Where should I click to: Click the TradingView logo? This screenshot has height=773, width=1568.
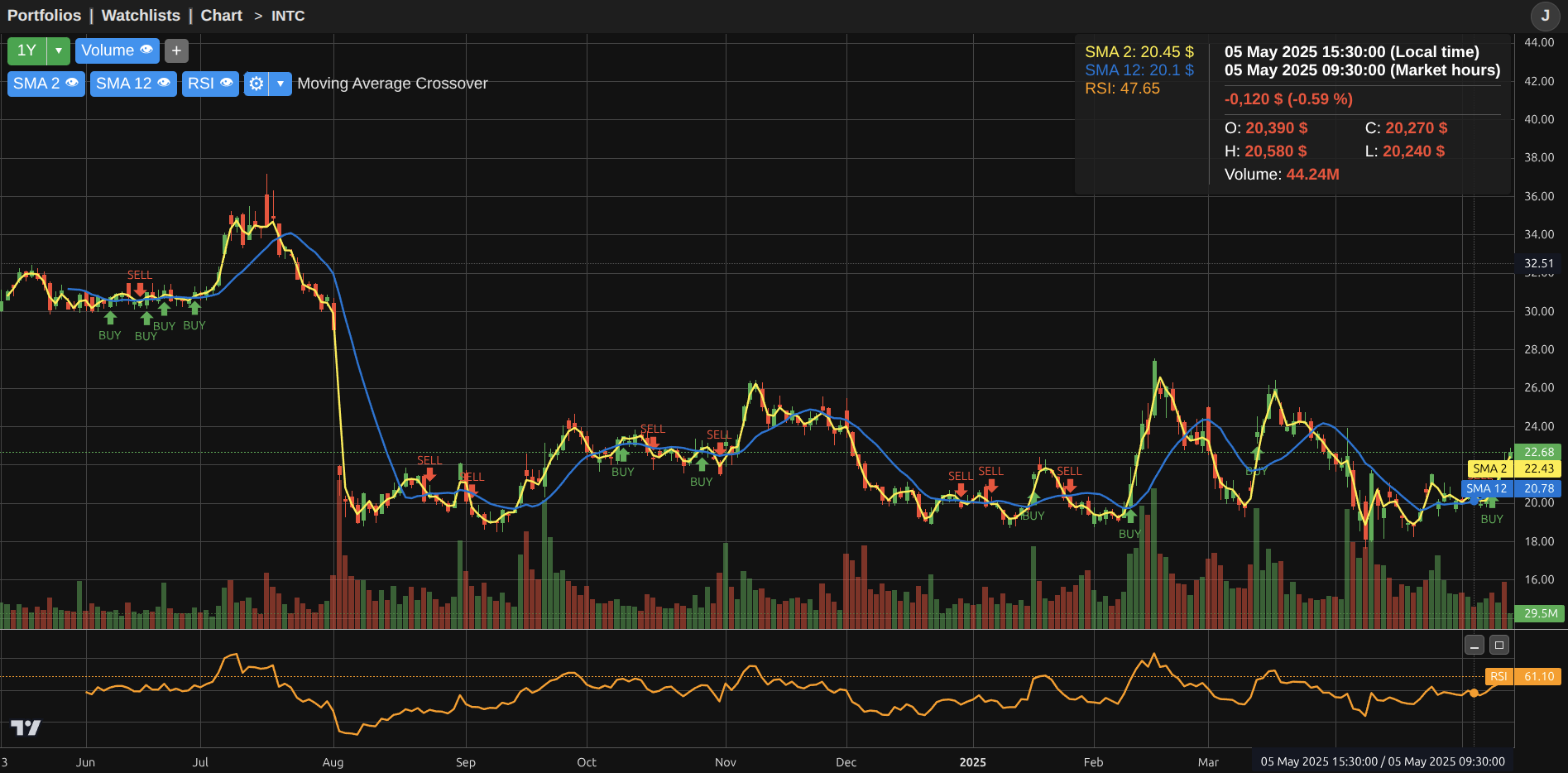[26, 727]
